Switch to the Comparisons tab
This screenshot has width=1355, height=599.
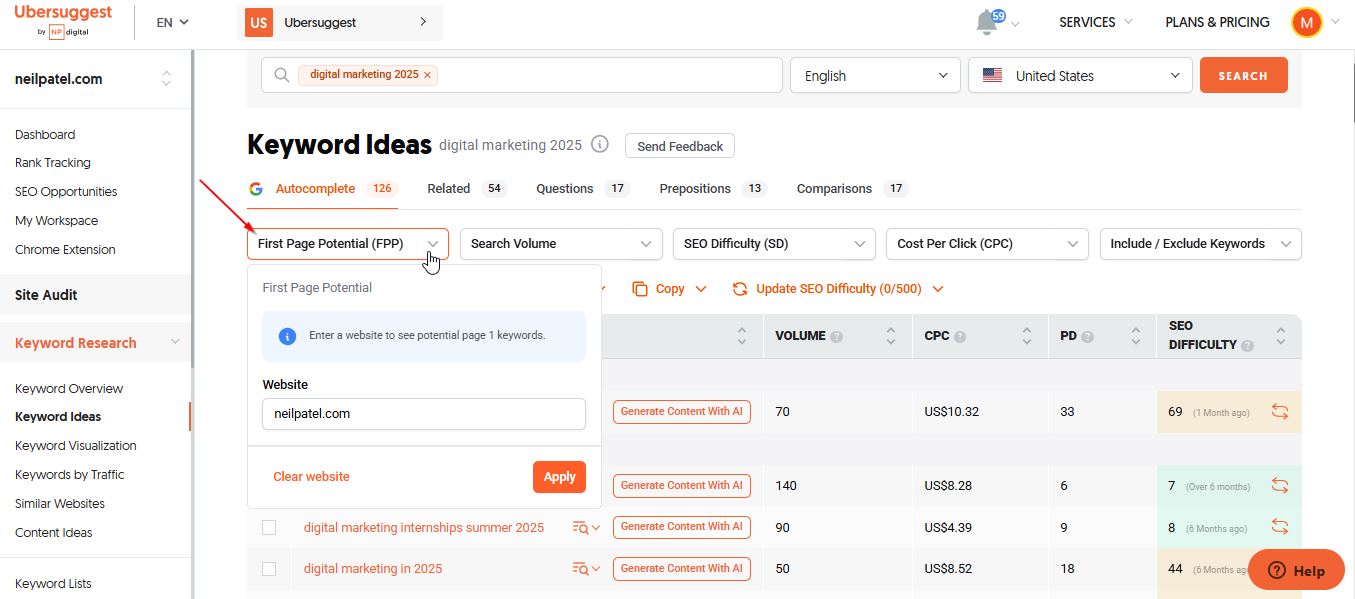coord(851,188)
